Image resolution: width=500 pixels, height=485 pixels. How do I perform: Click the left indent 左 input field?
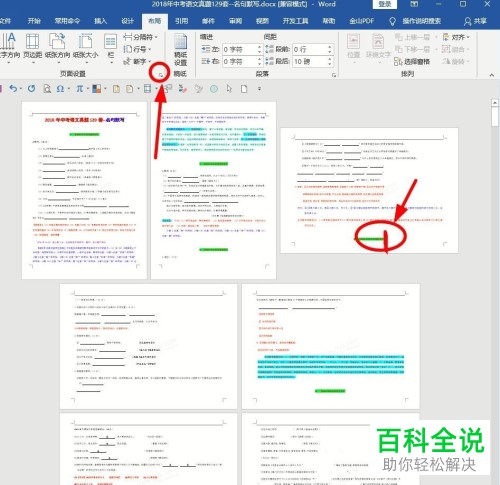tap(242, 49)
